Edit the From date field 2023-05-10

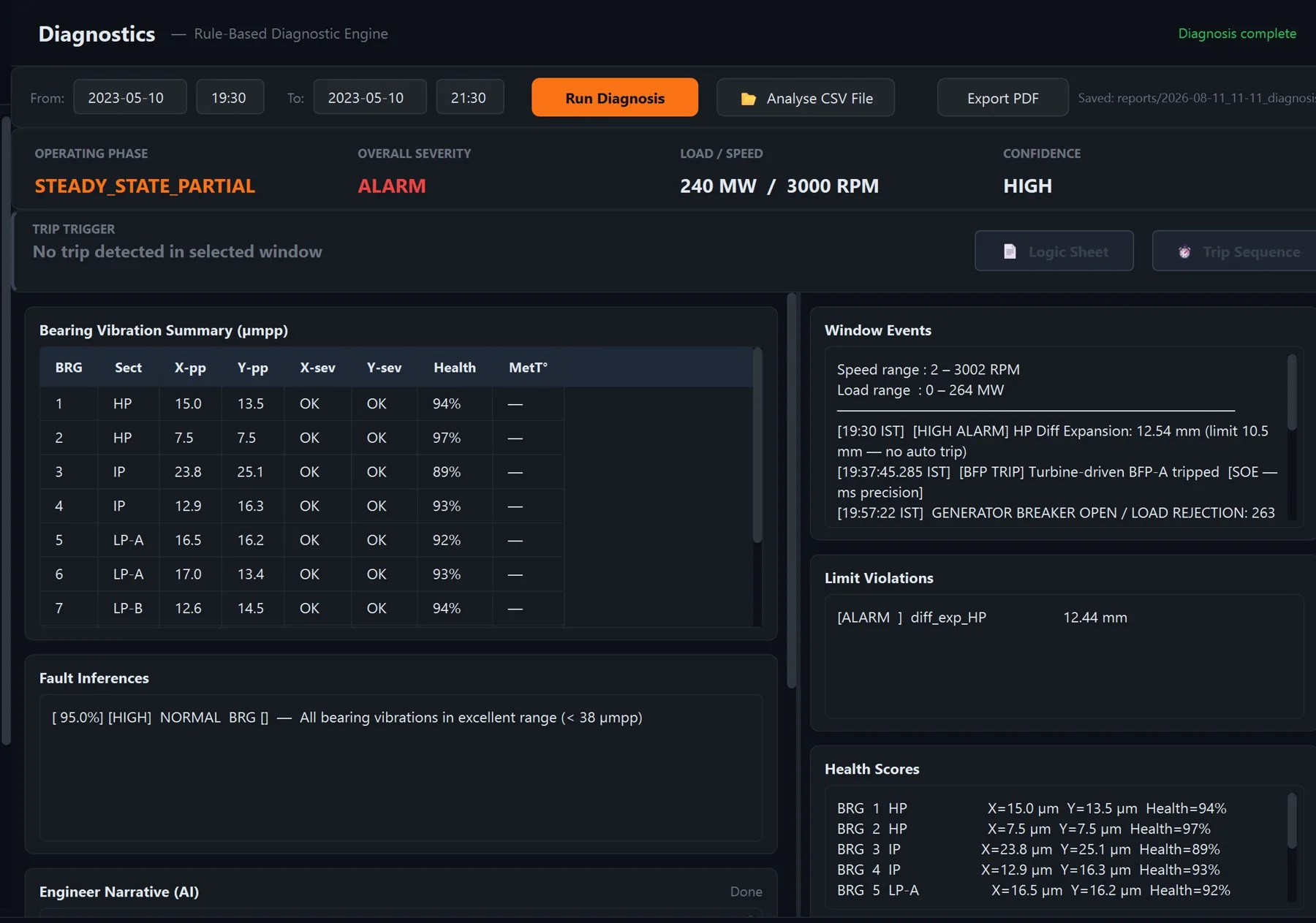pyautogui.click(x=129, y=97)
